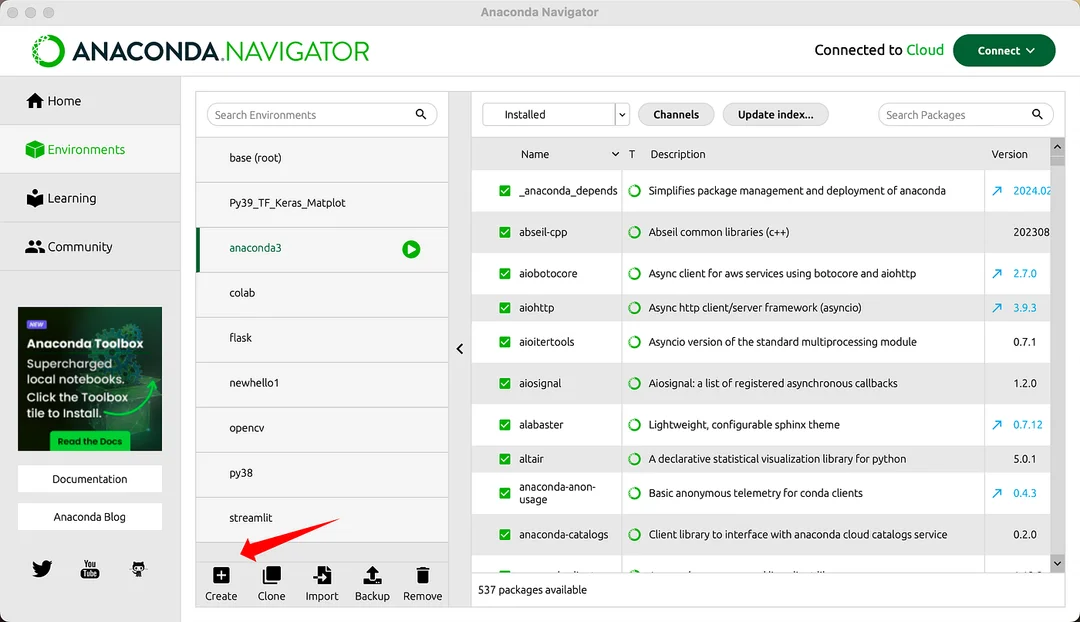This screenshot has height=622, width=1080.
Task: Toggle the aiohttp package checkbox
Action: (x=505, y=308)
